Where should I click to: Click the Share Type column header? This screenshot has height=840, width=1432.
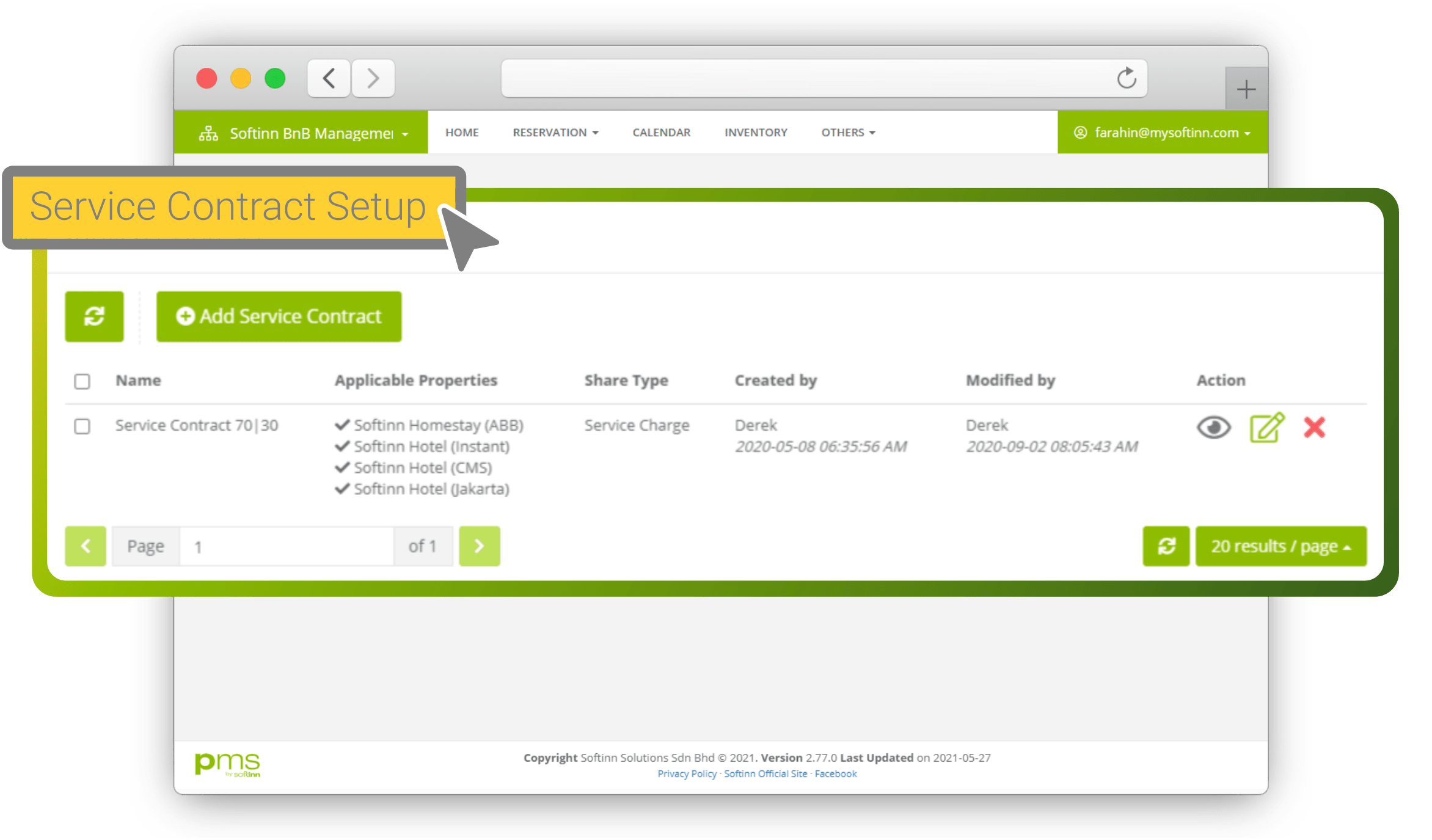[x=626, y=380]
